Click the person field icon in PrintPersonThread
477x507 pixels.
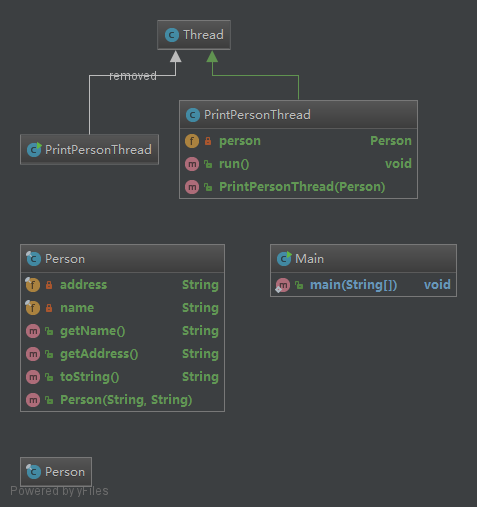click(192, 141)
